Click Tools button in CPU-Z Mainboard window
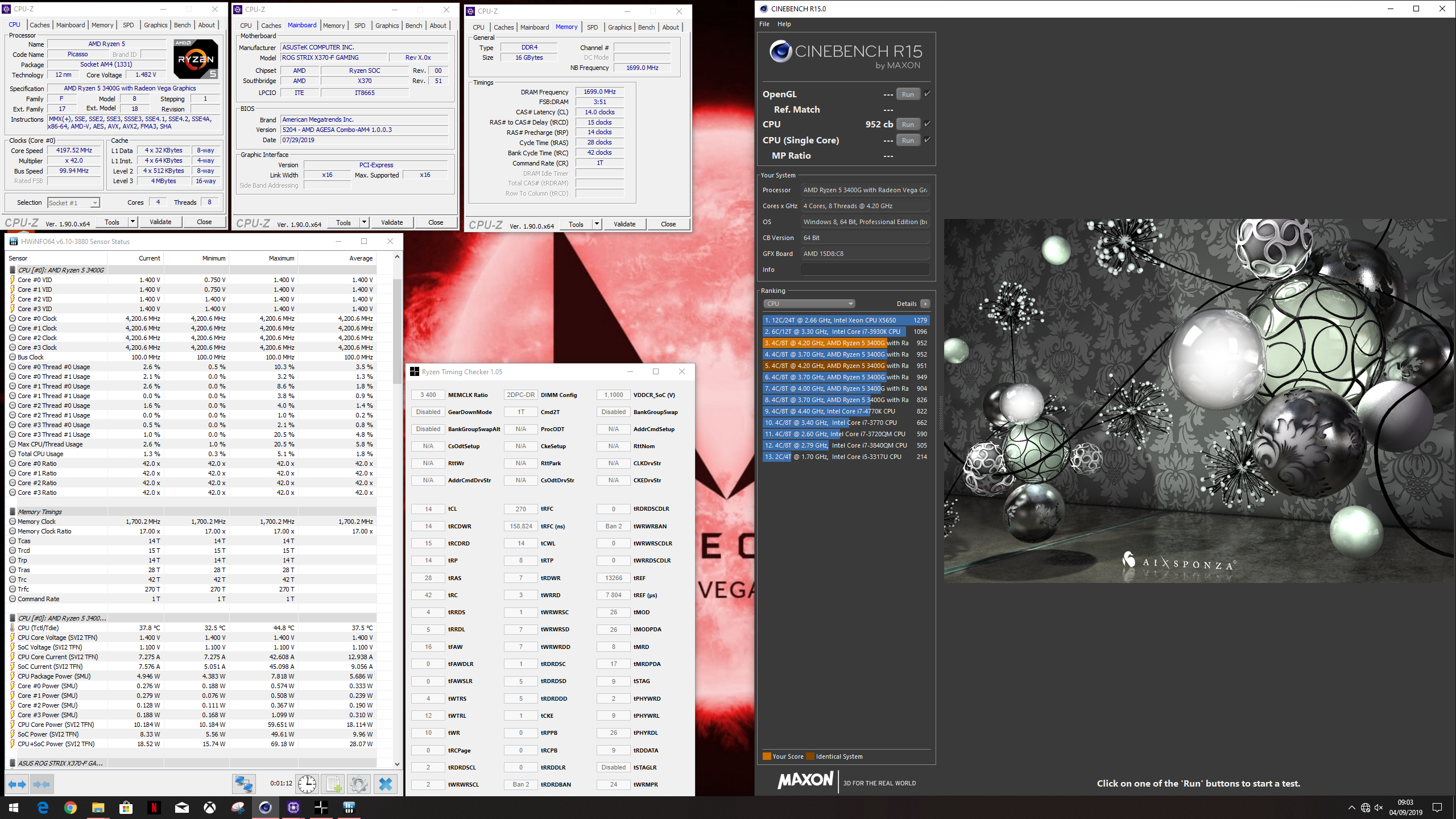The width and height of the screenshot is (1456, 819). 344,222
